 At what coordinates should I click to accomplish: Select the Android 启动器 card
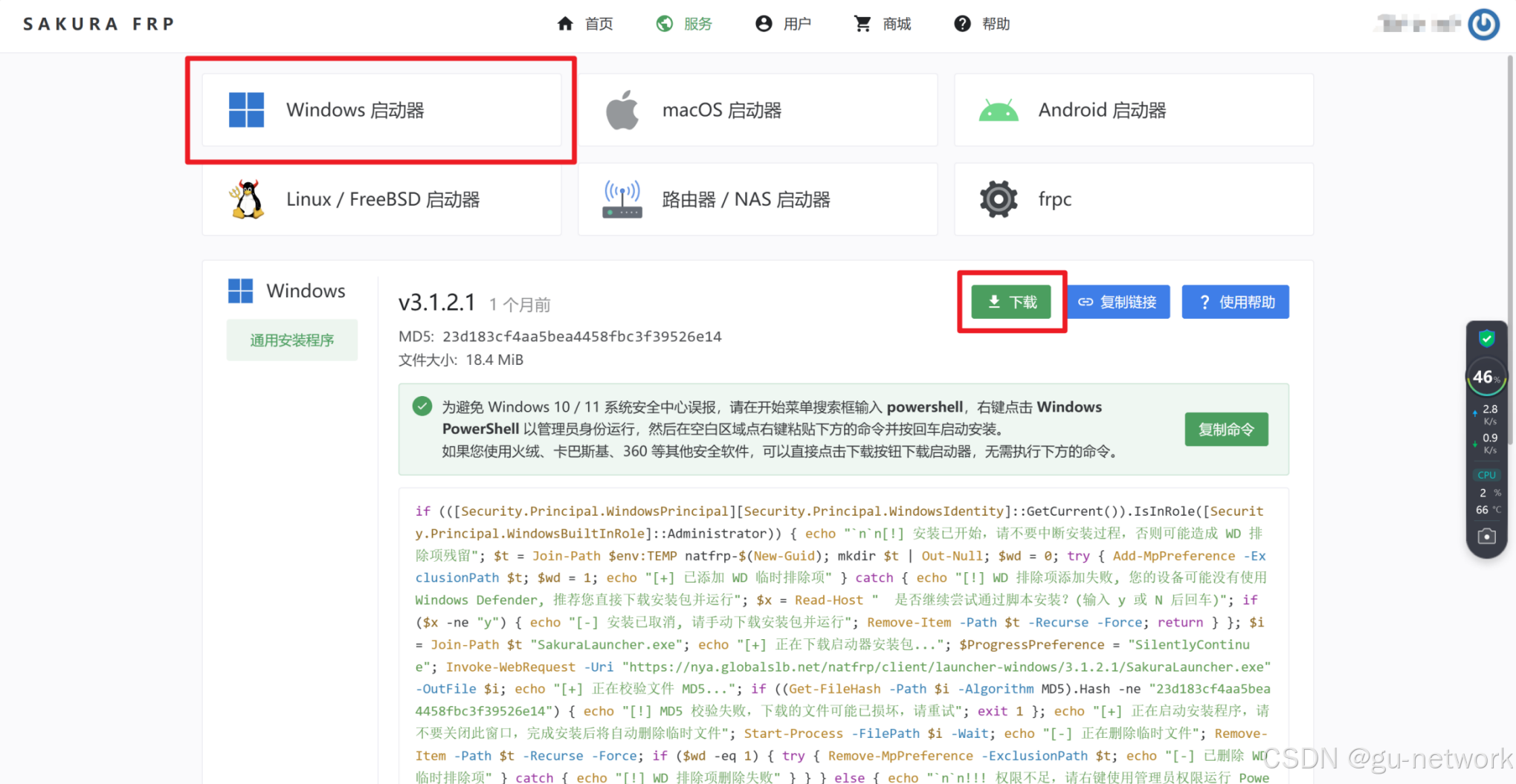point(1133,110)
